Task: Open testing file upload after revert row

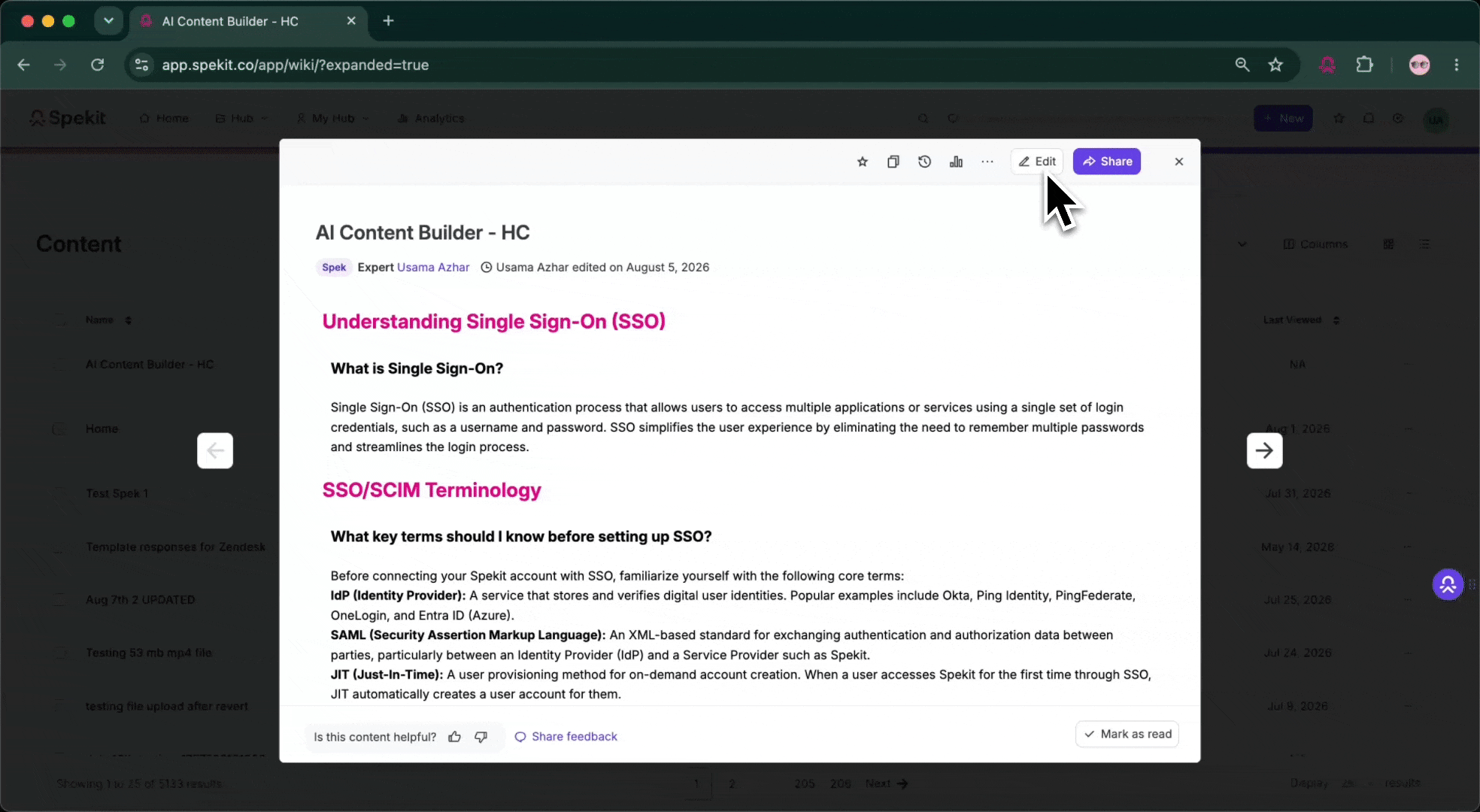Action: (x=166, y=706)
